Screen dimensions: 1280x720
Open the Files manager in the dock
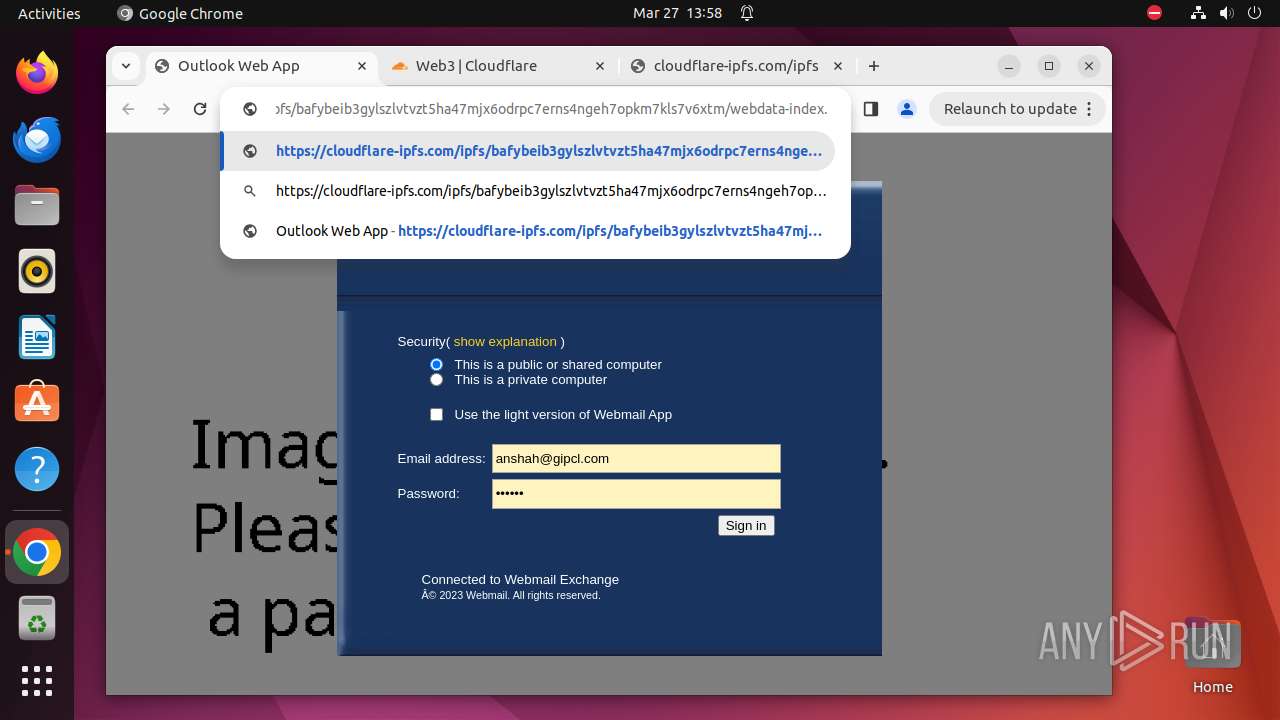coord(37,205)
